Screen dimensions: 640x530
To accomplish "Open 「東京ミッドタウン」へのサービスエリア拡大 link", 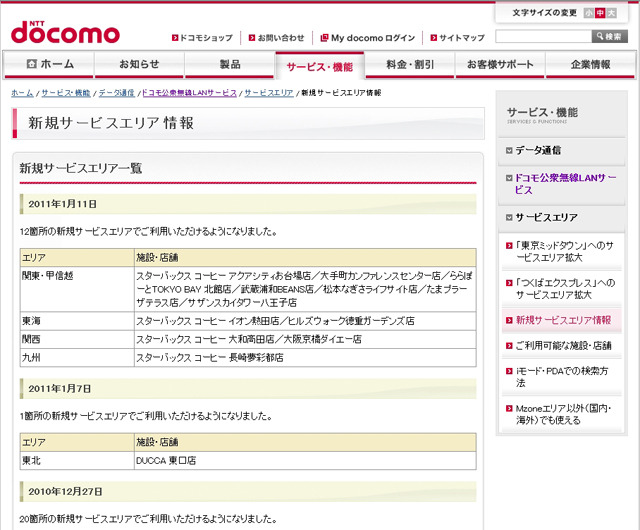I will pos(564,252).
